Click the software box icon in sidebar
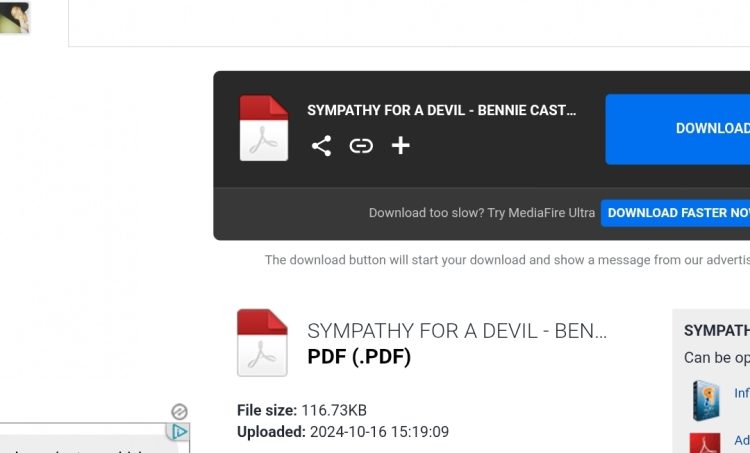The height and width of the screenshot is (453, 750). [x=705, y=398]
